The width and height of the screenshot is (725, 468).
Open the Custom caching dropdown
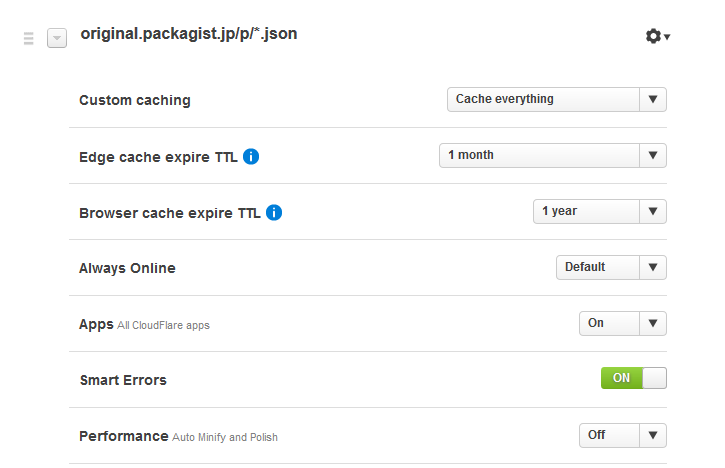[556, 99]
